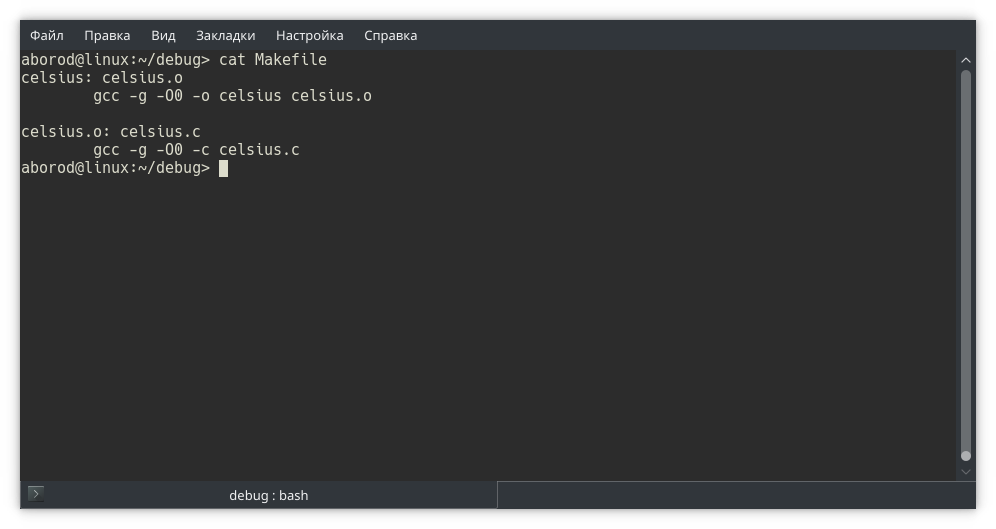
Task: Click the vertical scrollbar handle
Action: 966,260
